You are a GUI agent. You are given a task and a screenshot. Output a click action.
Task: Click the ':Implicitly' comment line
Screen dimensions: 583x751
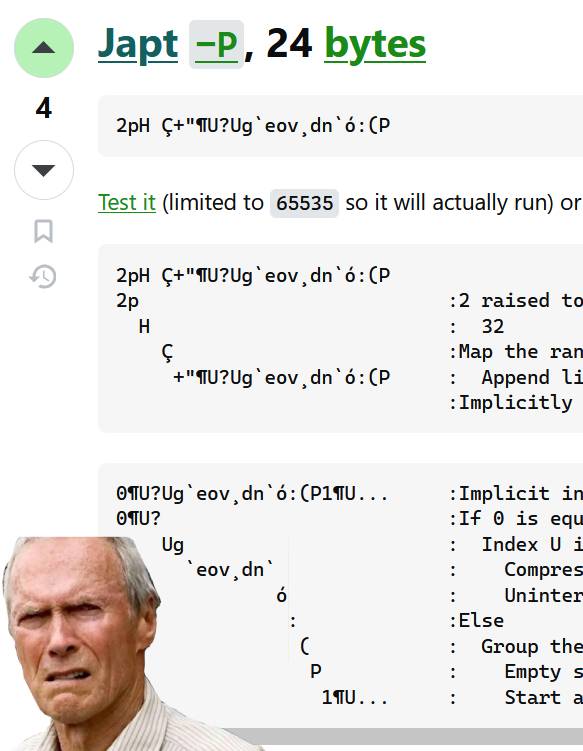point(511,403)
